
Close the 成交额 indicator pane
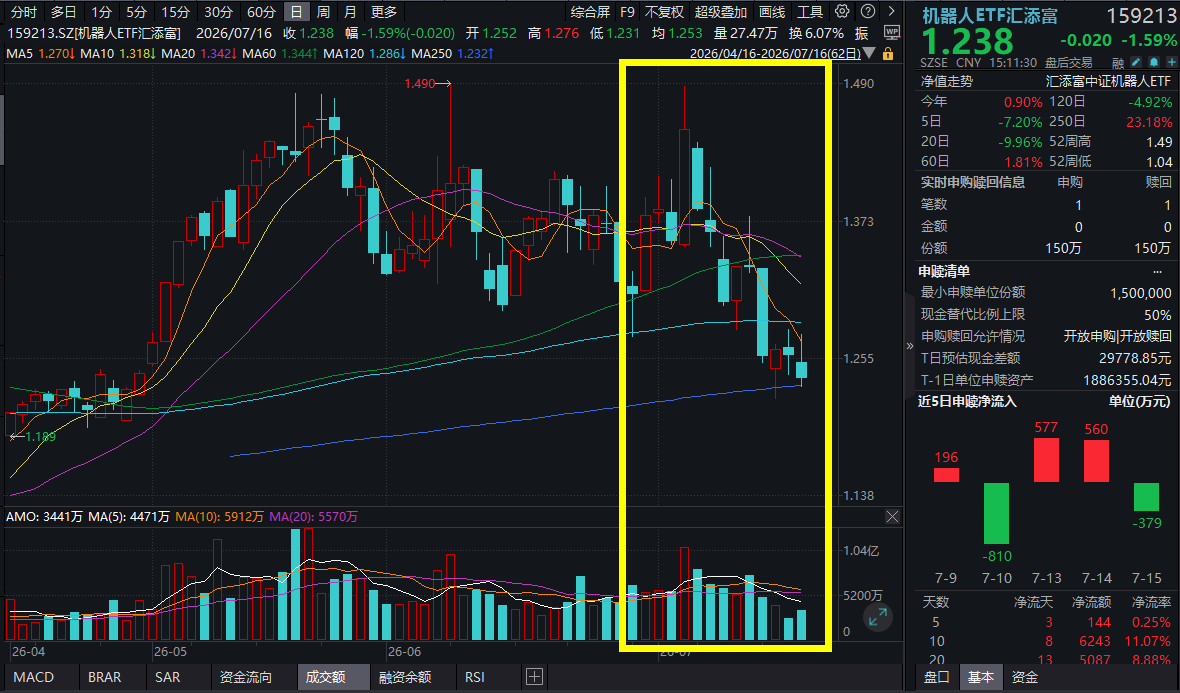point(892,516)
